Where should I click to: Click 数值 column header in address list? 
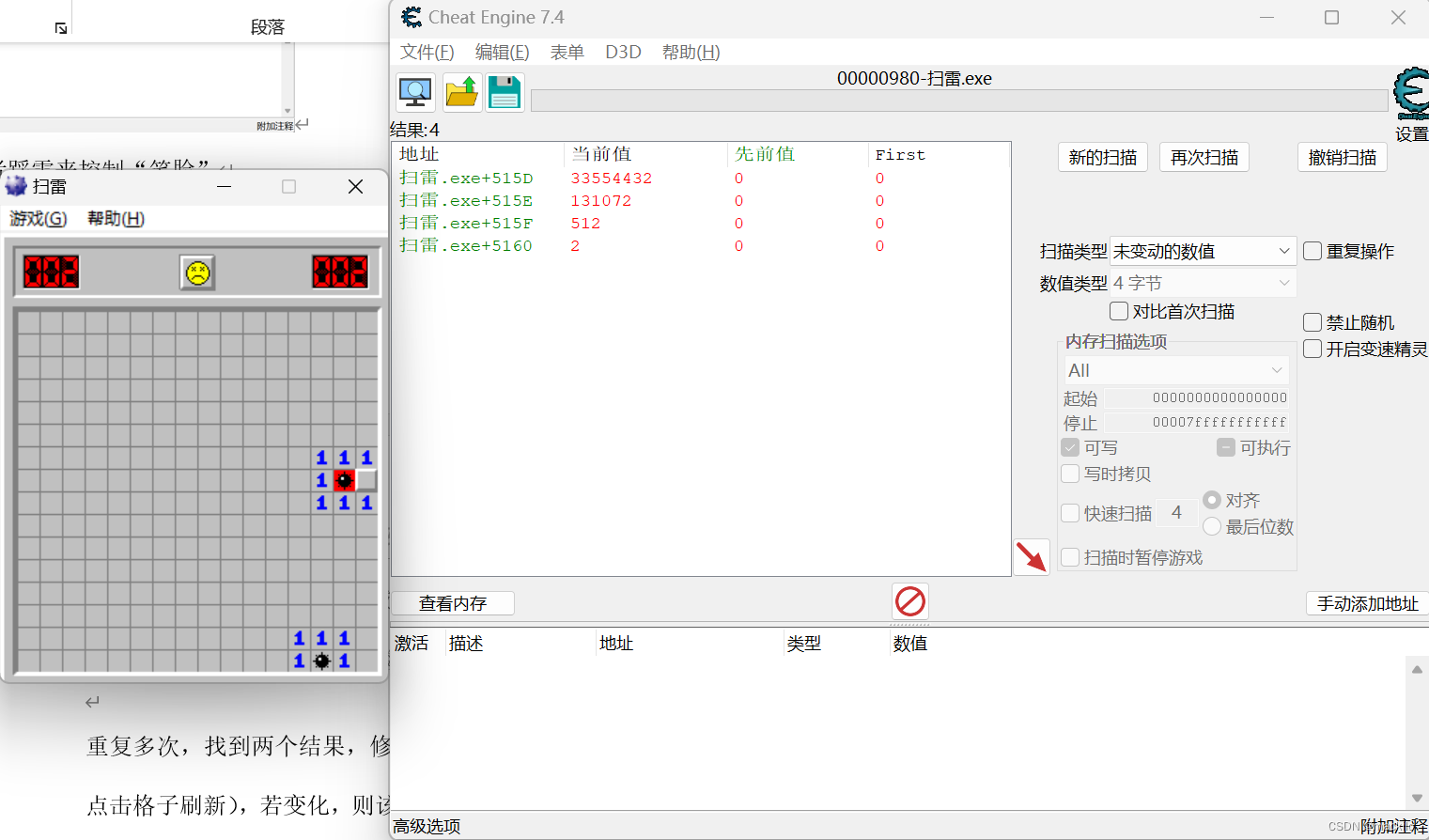coord(909,643)
